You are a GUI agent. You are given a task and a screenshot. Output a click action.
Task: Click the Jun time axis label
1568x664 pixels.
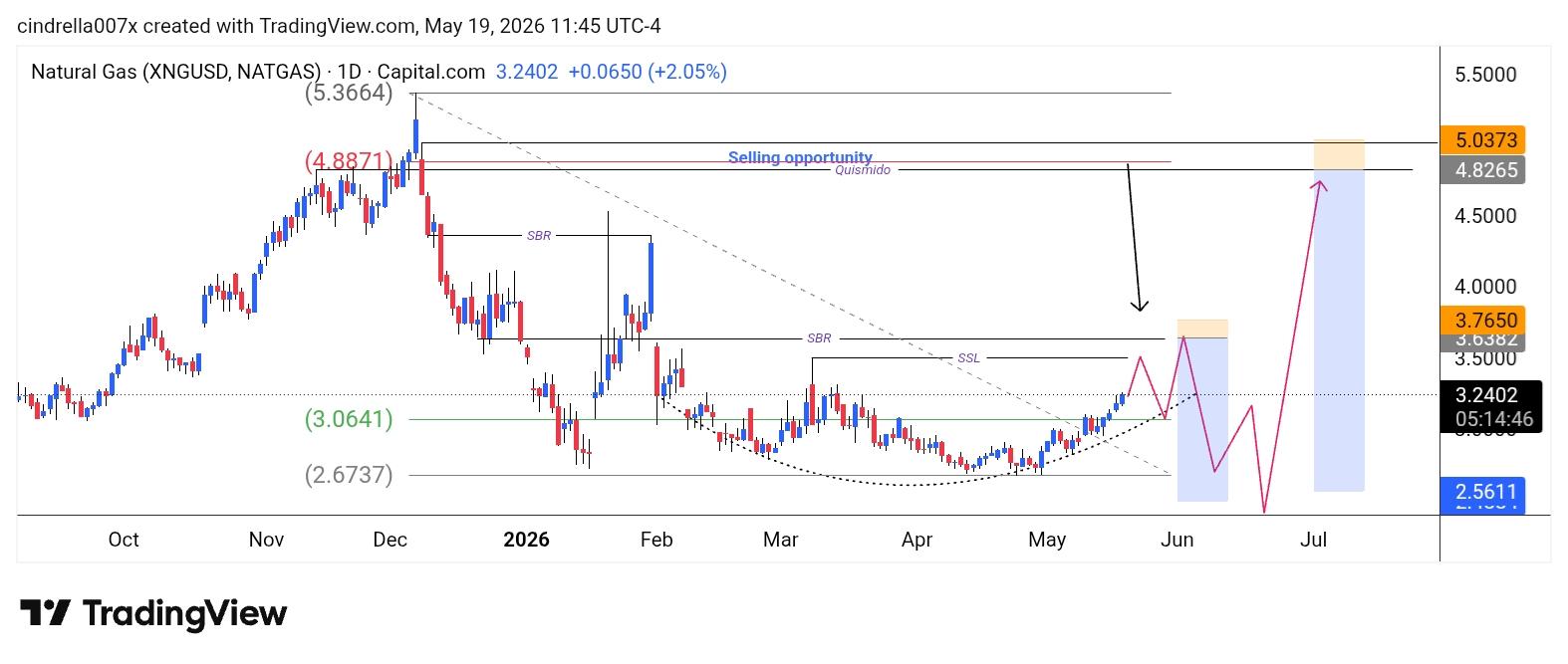click(x=1177, y=540)
